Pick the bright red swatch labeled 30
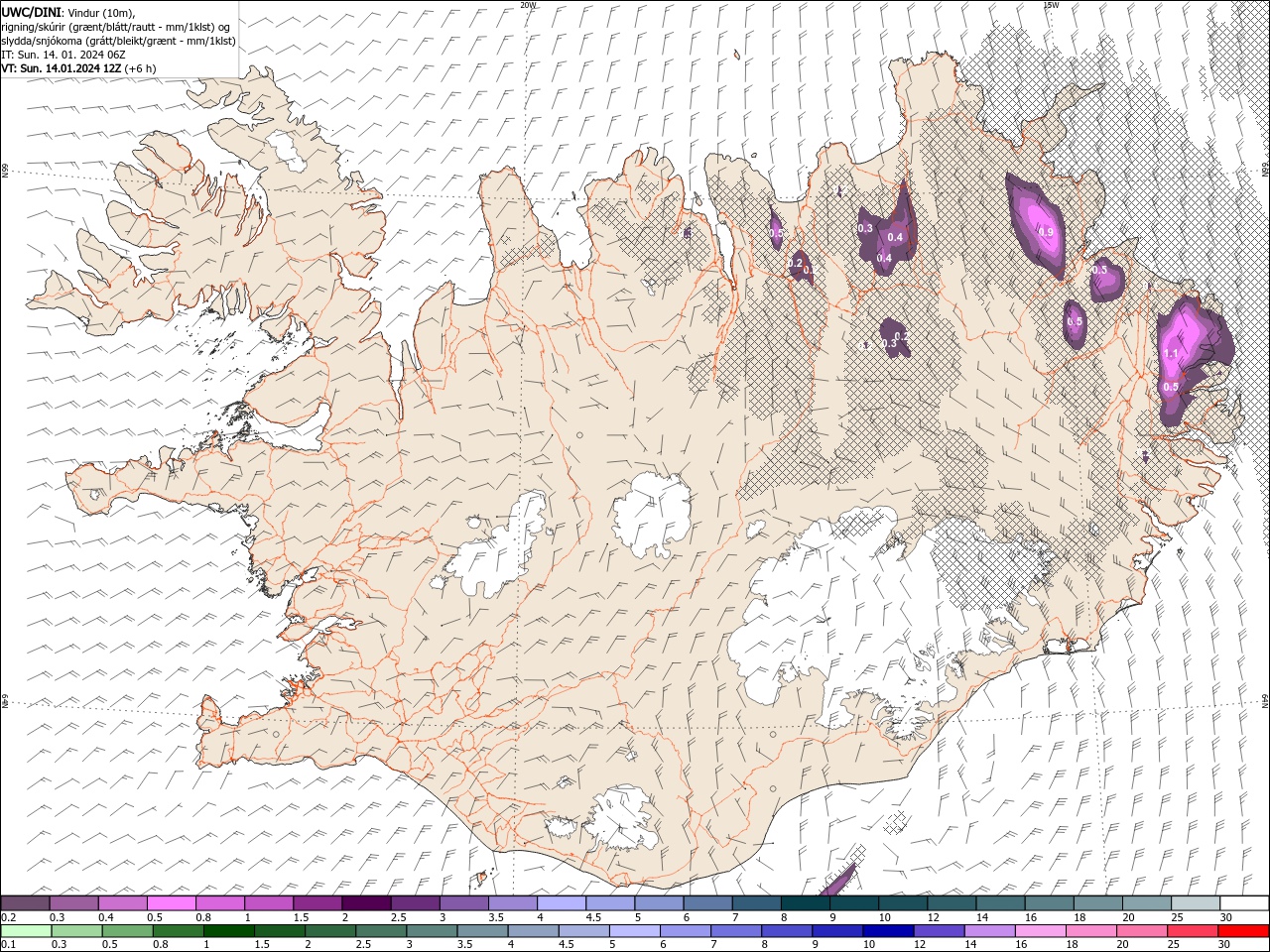 pos(1244,931)
